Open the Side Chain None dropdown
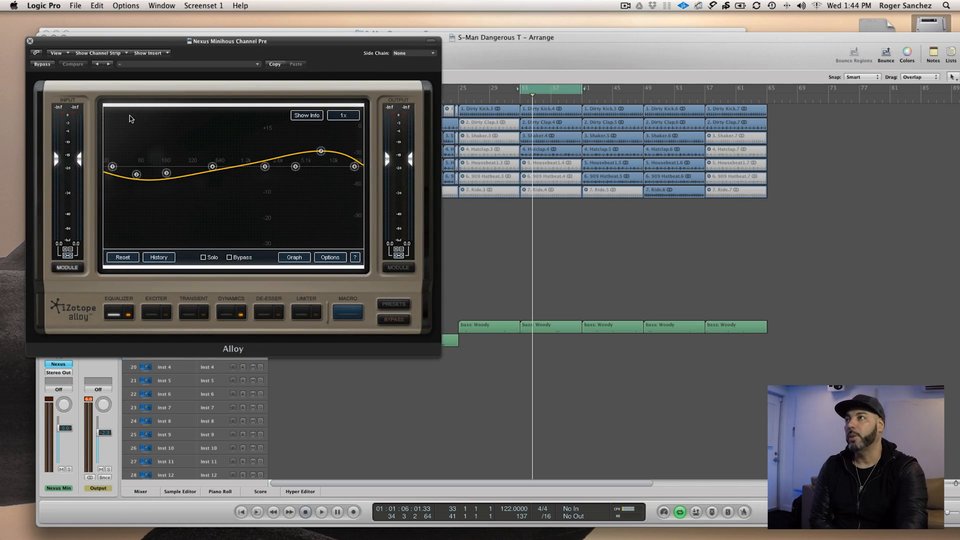 [x=414, y=53]
